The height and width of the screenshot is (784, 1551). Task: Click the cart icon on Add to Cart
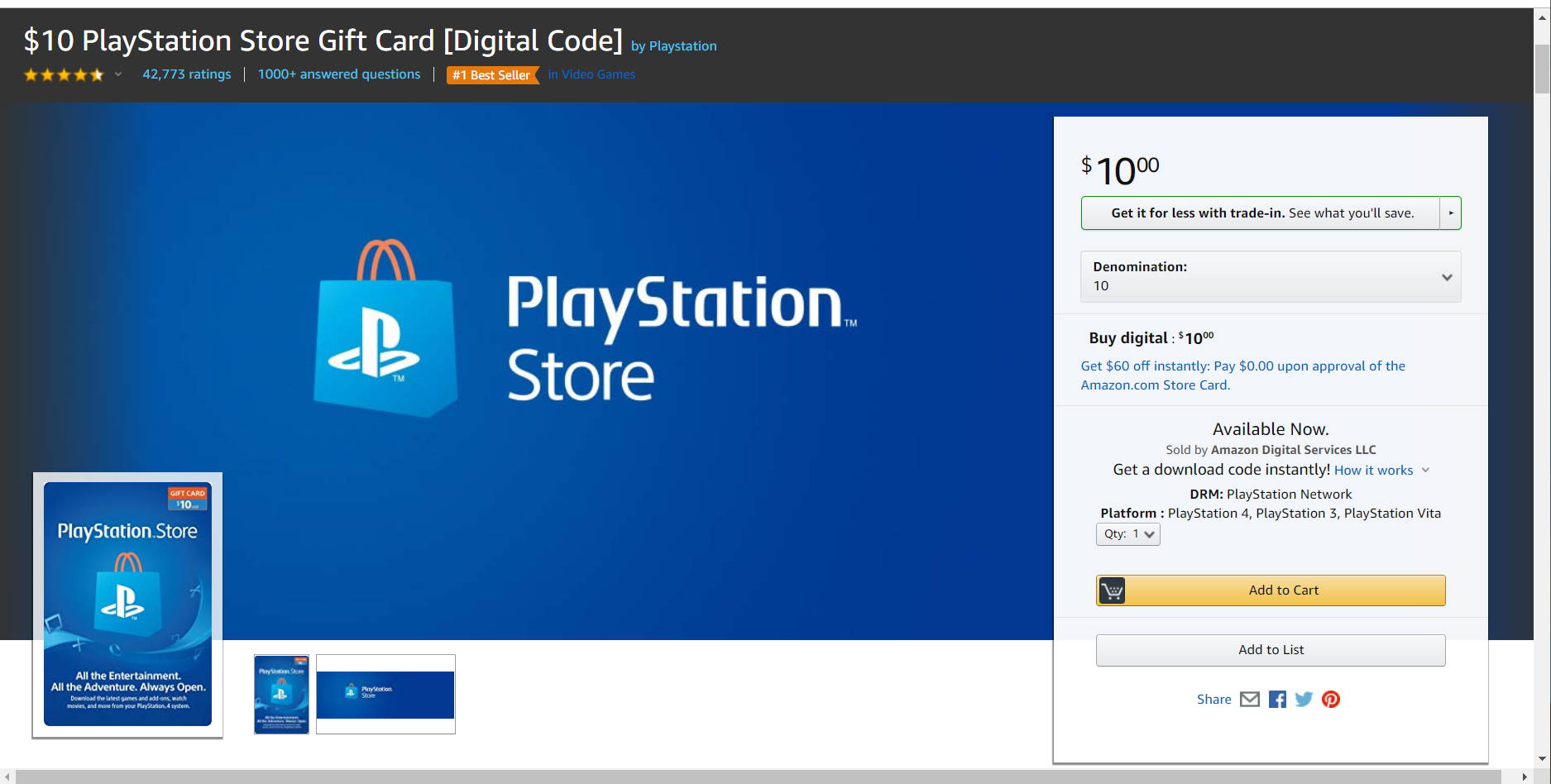pos(1112,590)
